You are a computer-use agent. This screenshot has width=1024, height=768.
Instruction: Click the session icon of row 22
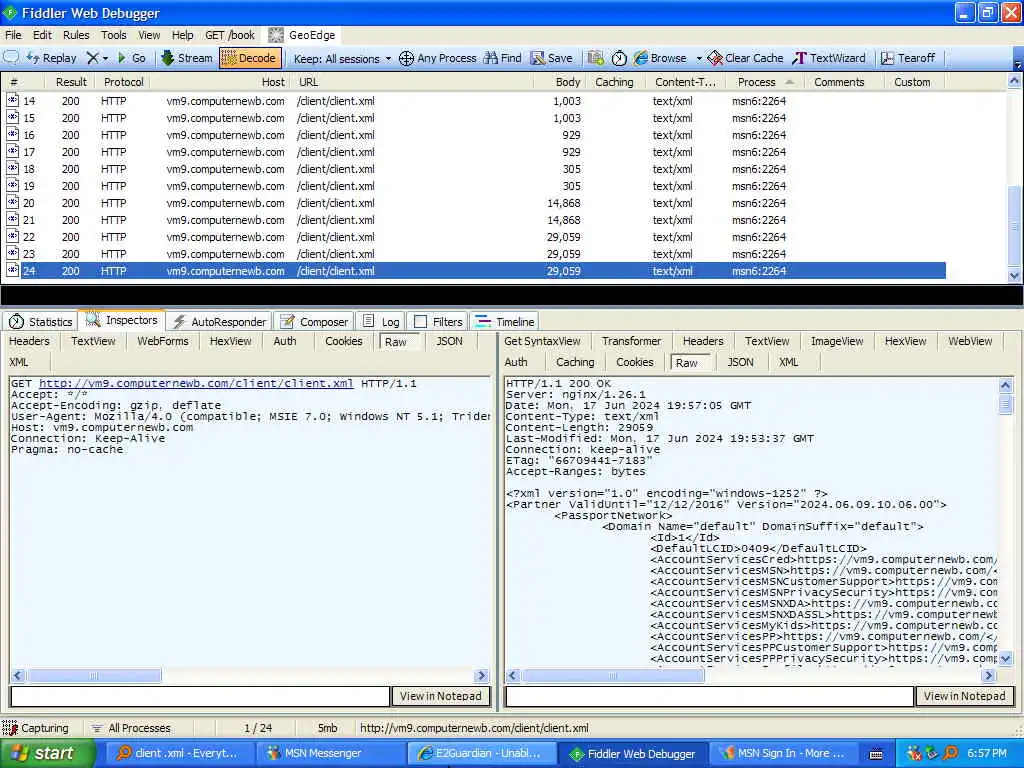(x=12, y=236)
